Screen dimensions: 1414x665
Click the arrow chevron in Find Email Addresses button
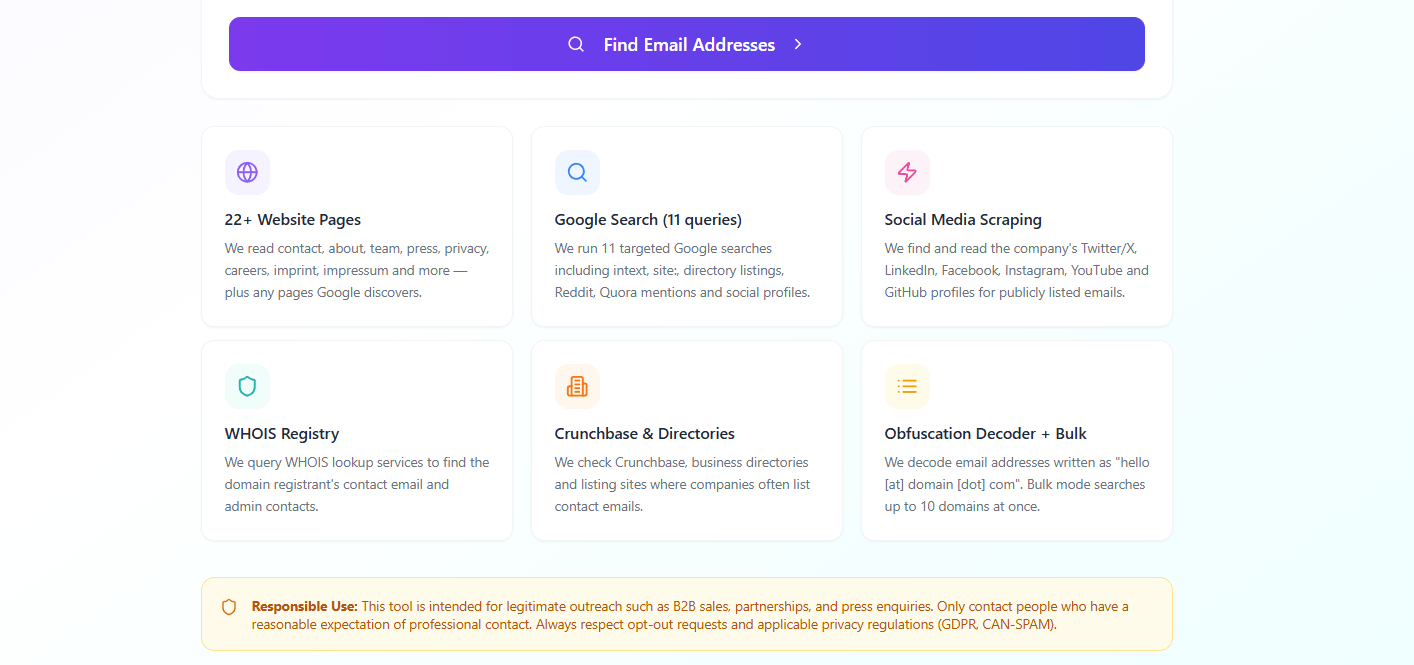point(797,44)
